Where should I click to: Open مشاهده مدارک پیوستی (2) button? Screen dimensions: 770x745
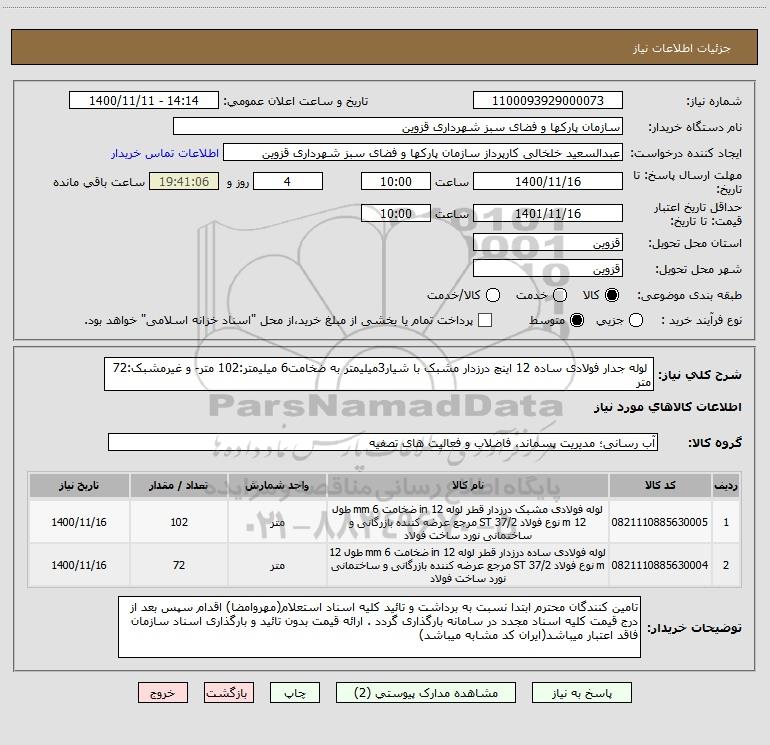(425, 692)
